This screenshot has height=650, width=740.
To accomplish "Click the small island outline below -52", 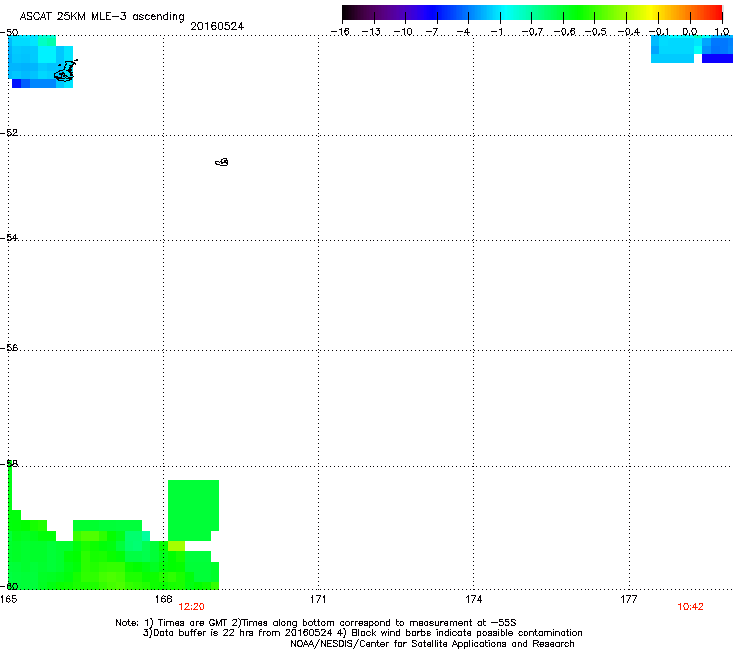I will [x=222, y=162].
